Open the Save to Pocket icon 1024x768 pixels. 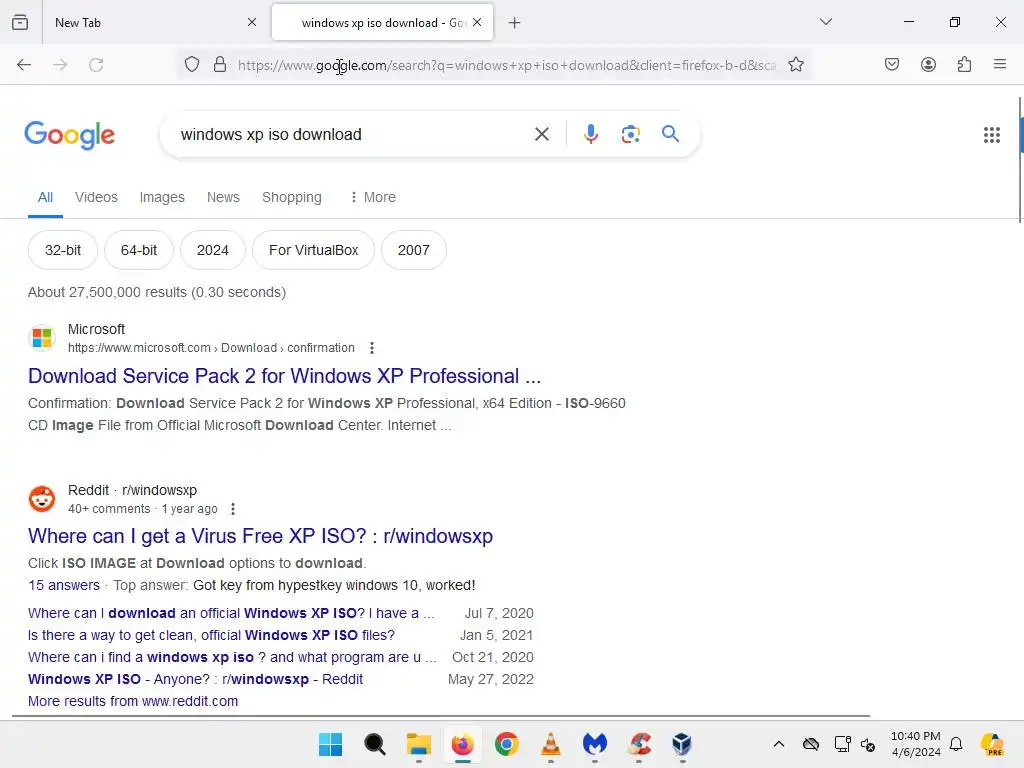point(892,64)
